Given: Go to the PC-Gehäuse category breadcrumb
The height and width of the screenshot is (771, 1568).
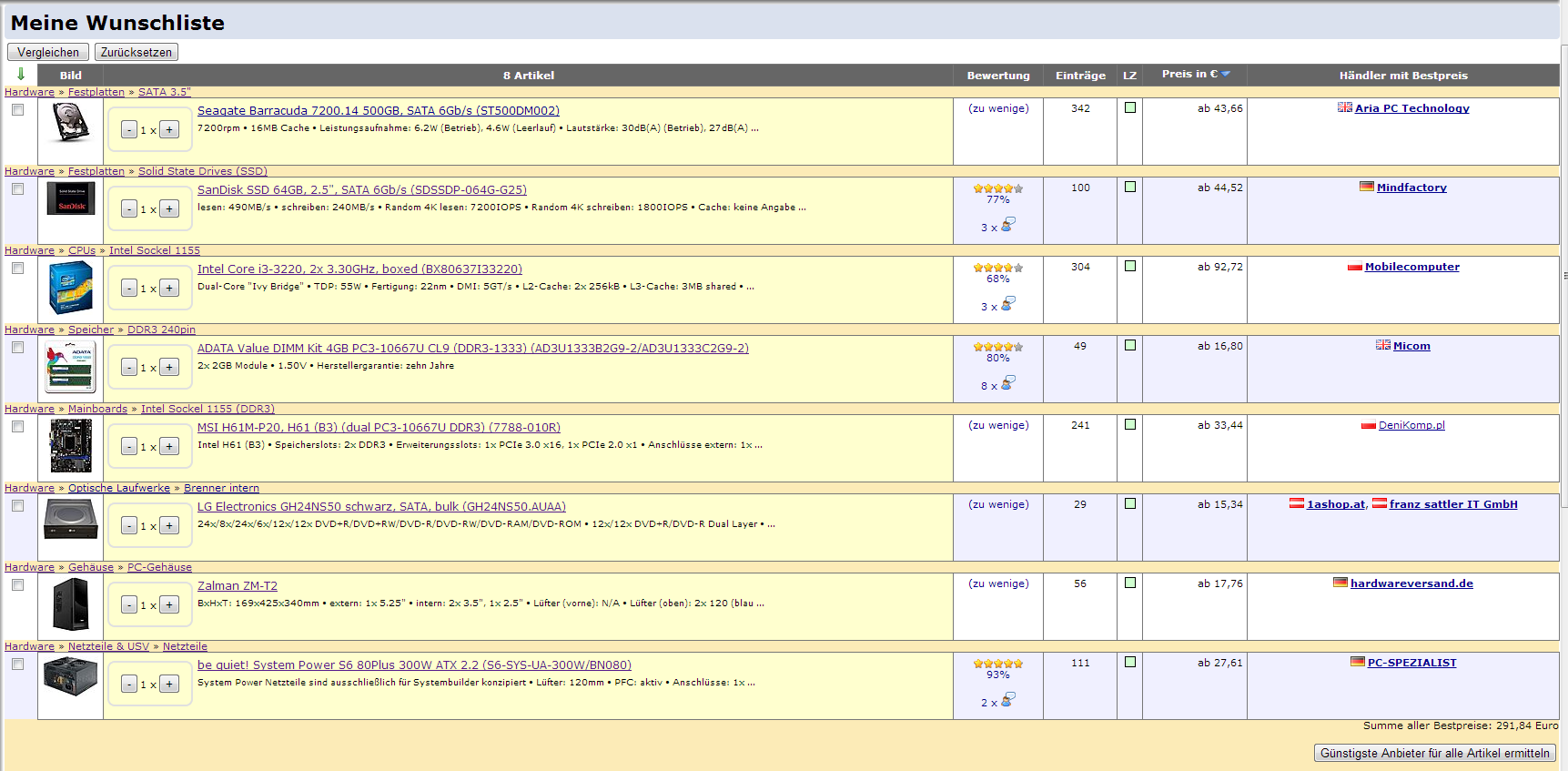Looking at the screenshot, I should [159, 567].
